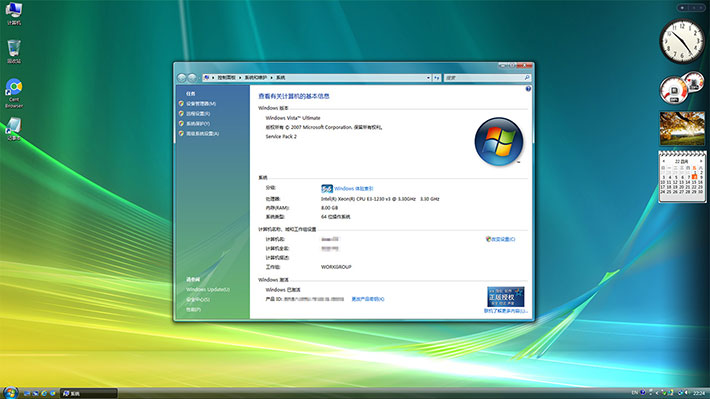Click the 正版授权 genuine software badge
This screenshot has width=710, height=399.
(x=505, y=297)
